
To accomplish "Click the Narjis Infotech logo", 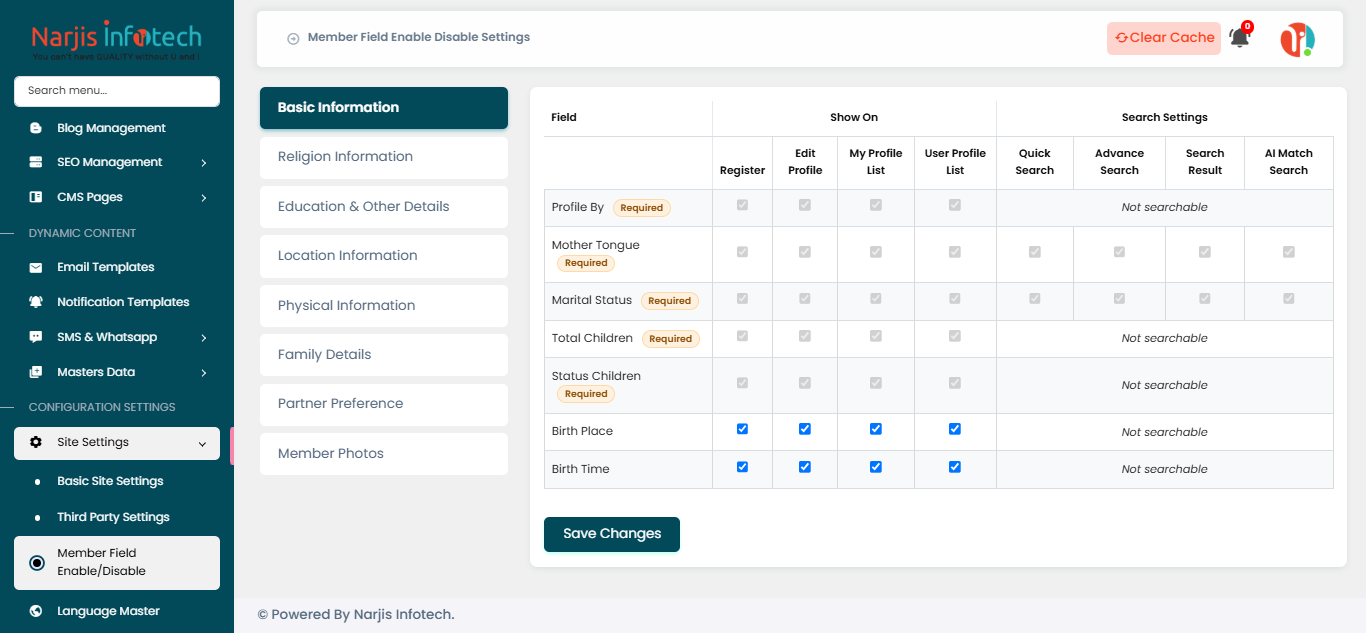I will point(117,39).
